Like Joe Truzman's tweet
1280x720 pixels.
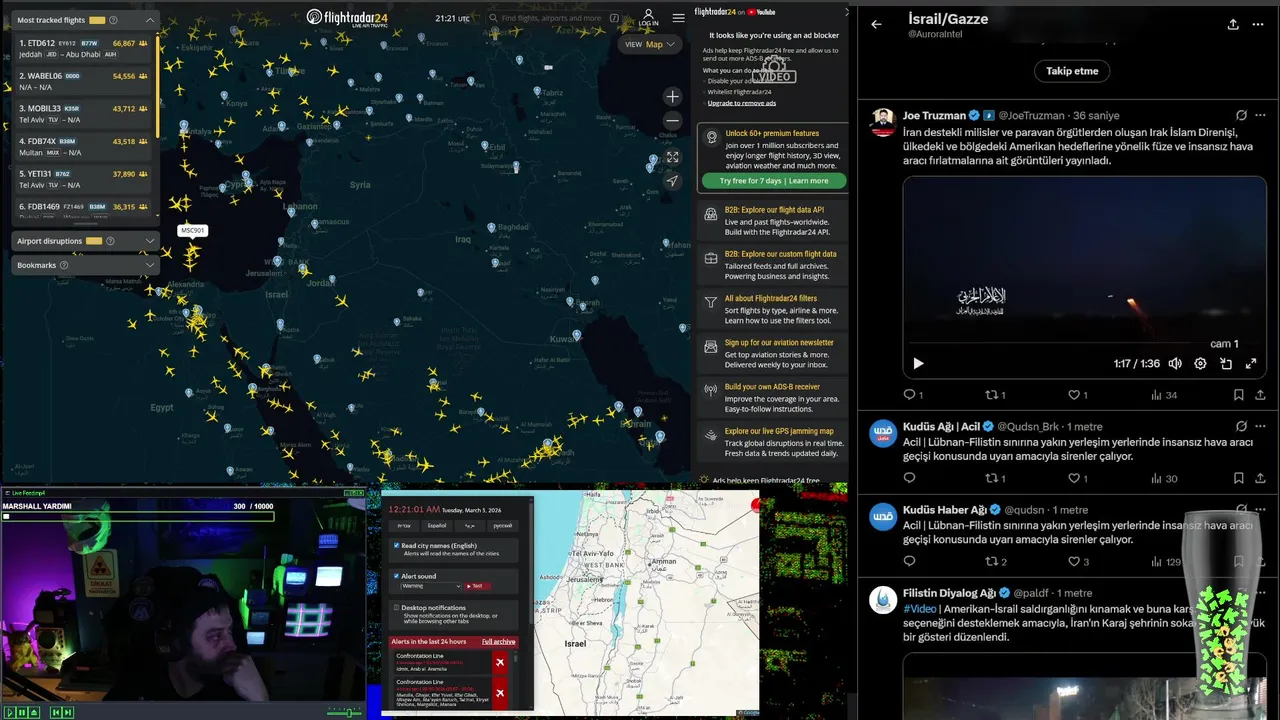(x=1074, y=395)
